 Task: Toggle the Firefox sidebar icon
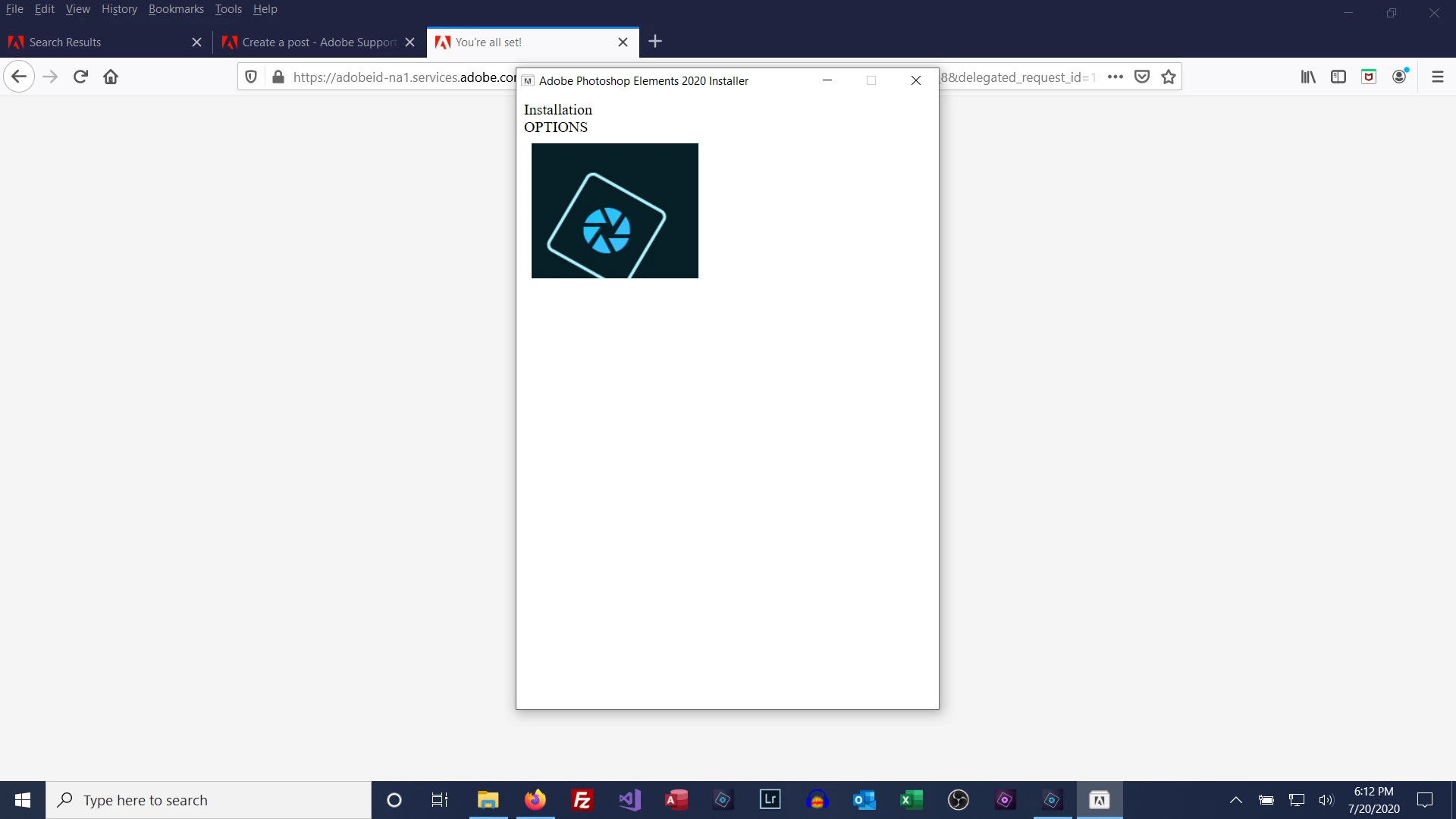1338,77
